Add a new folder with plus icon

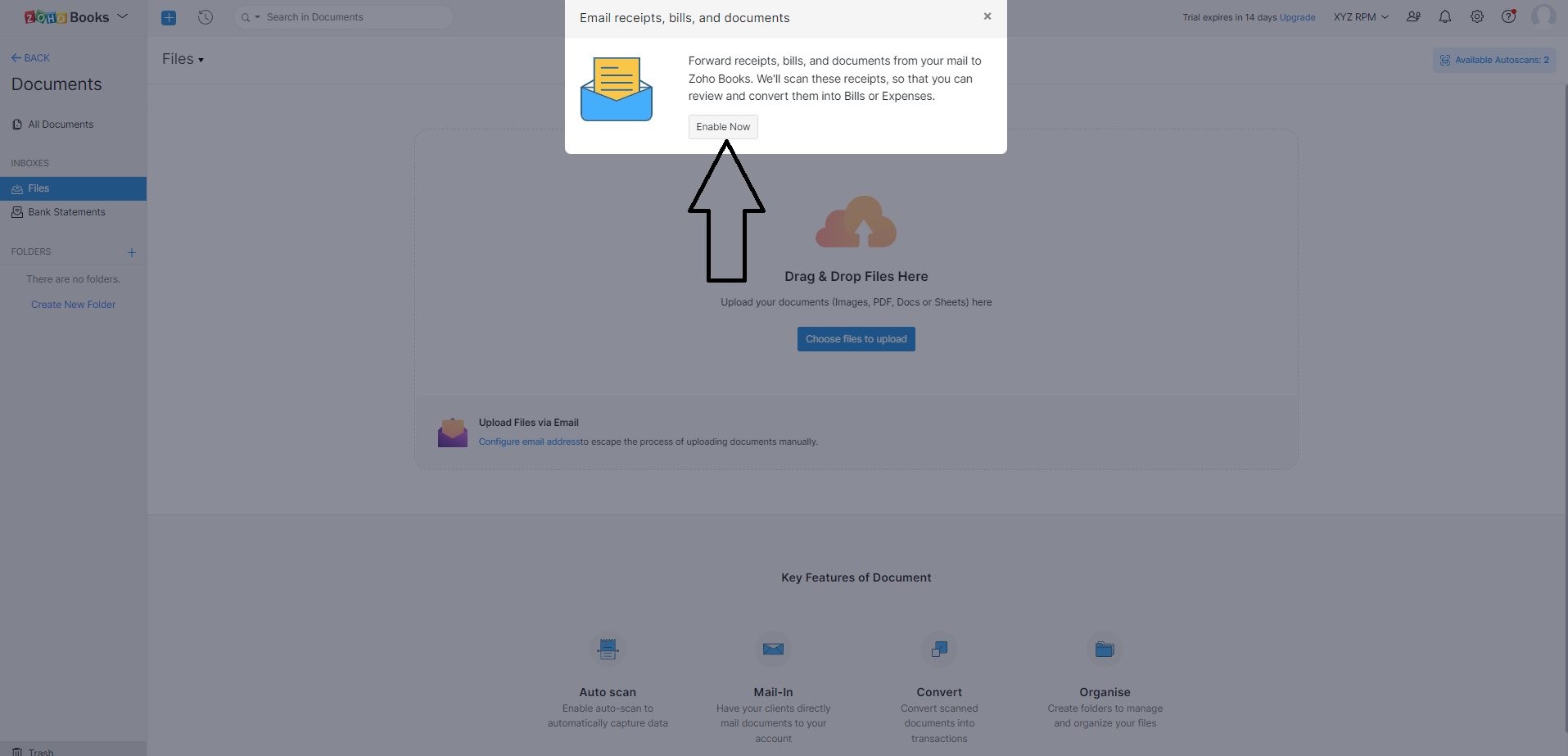pos(132,252)
